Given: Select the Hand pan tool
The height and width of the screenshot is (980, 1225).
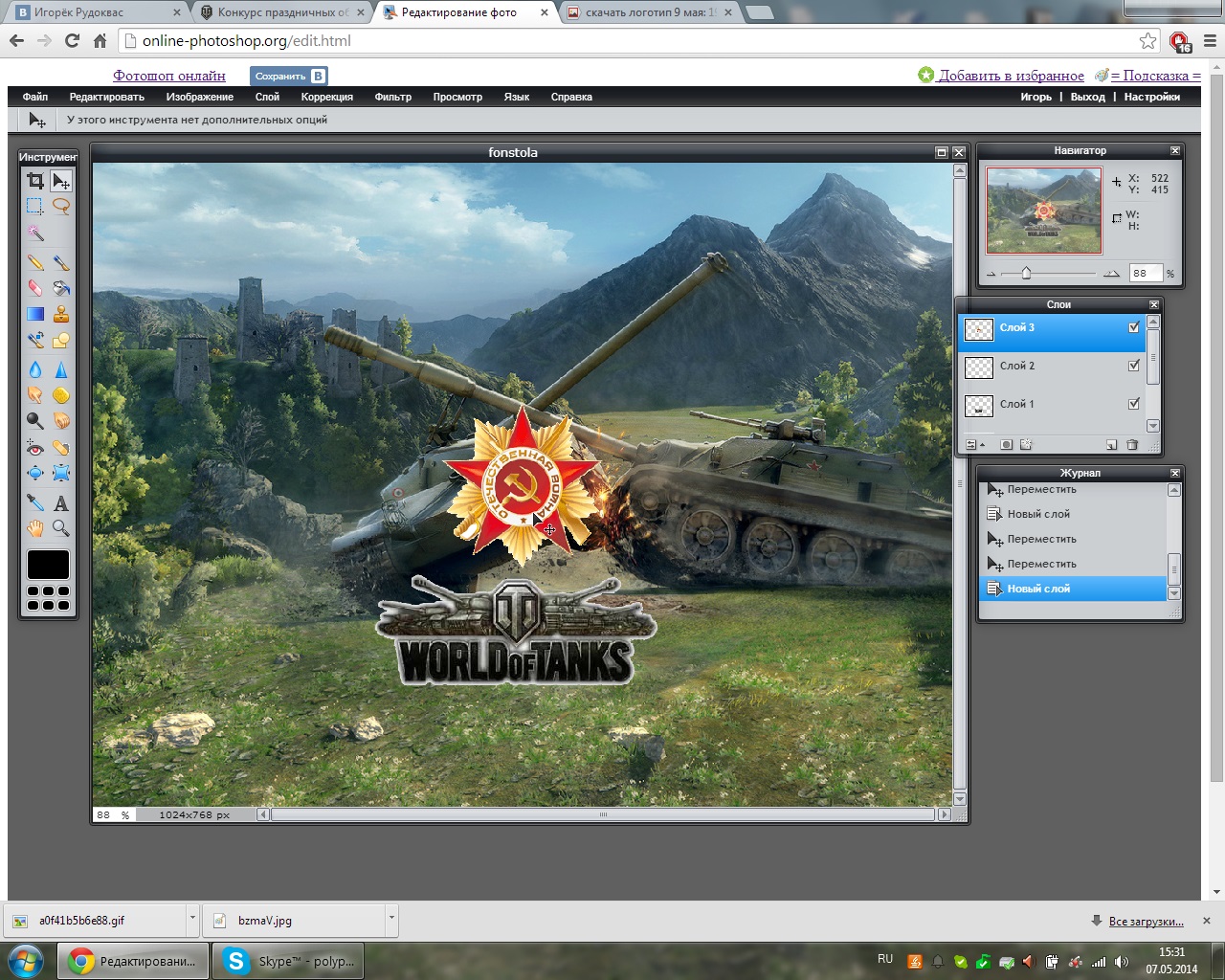Looking at the screenshot, I should (35, 528).
